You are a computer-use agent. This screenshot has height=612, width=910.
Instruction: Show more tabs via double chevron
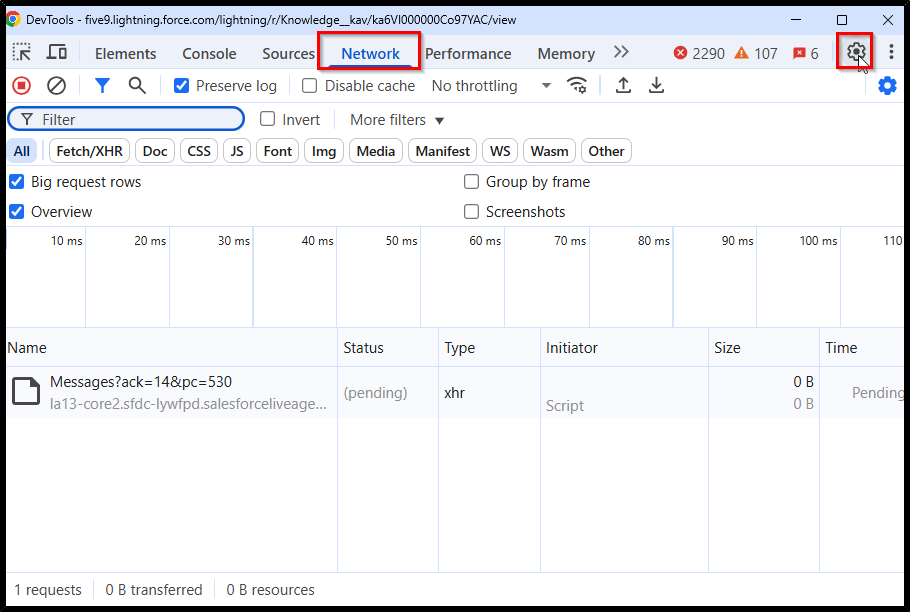pos(621,52)
